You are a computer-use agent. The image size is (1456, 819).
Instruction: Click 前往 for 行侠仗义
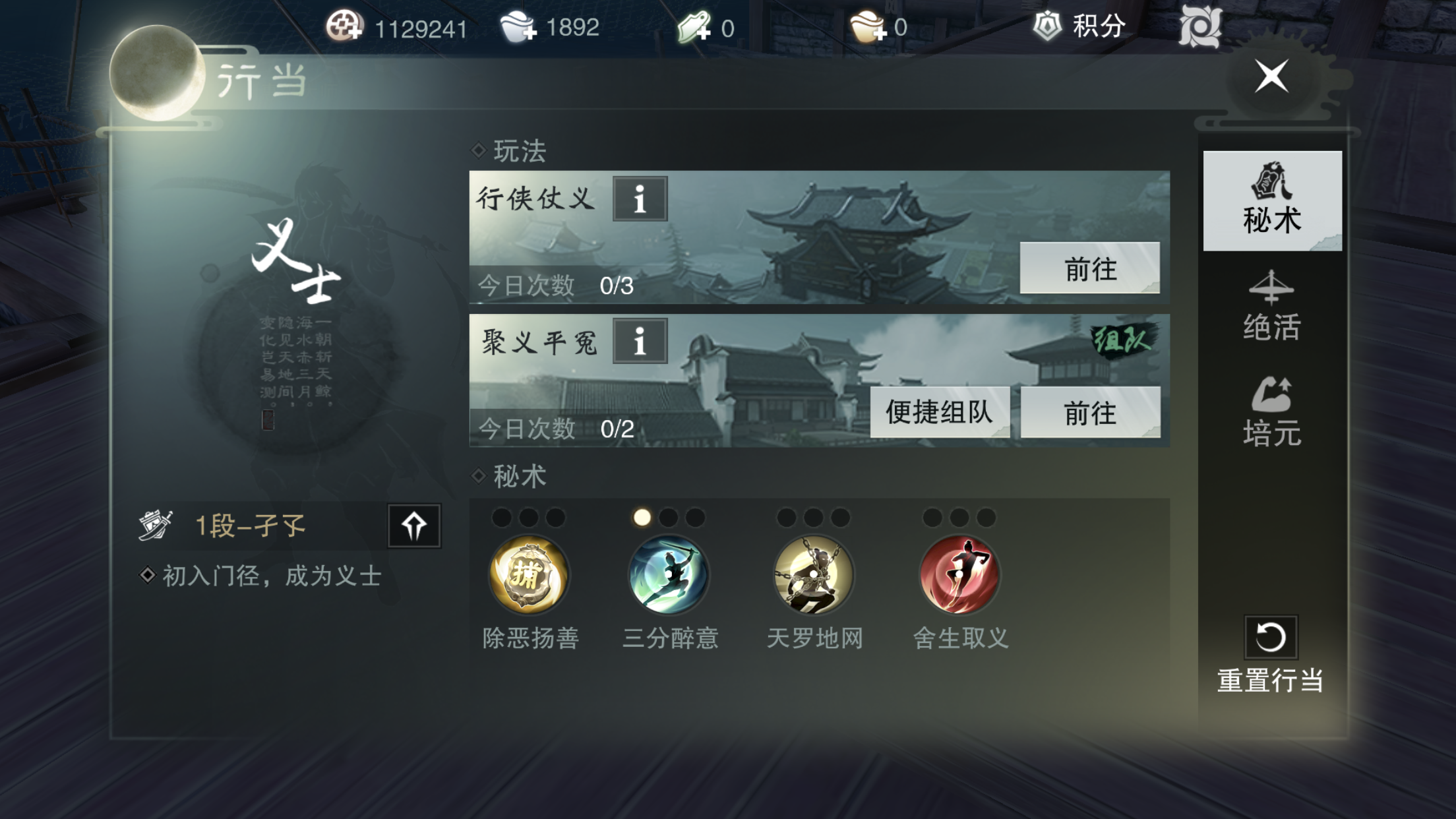[1090, 268]
